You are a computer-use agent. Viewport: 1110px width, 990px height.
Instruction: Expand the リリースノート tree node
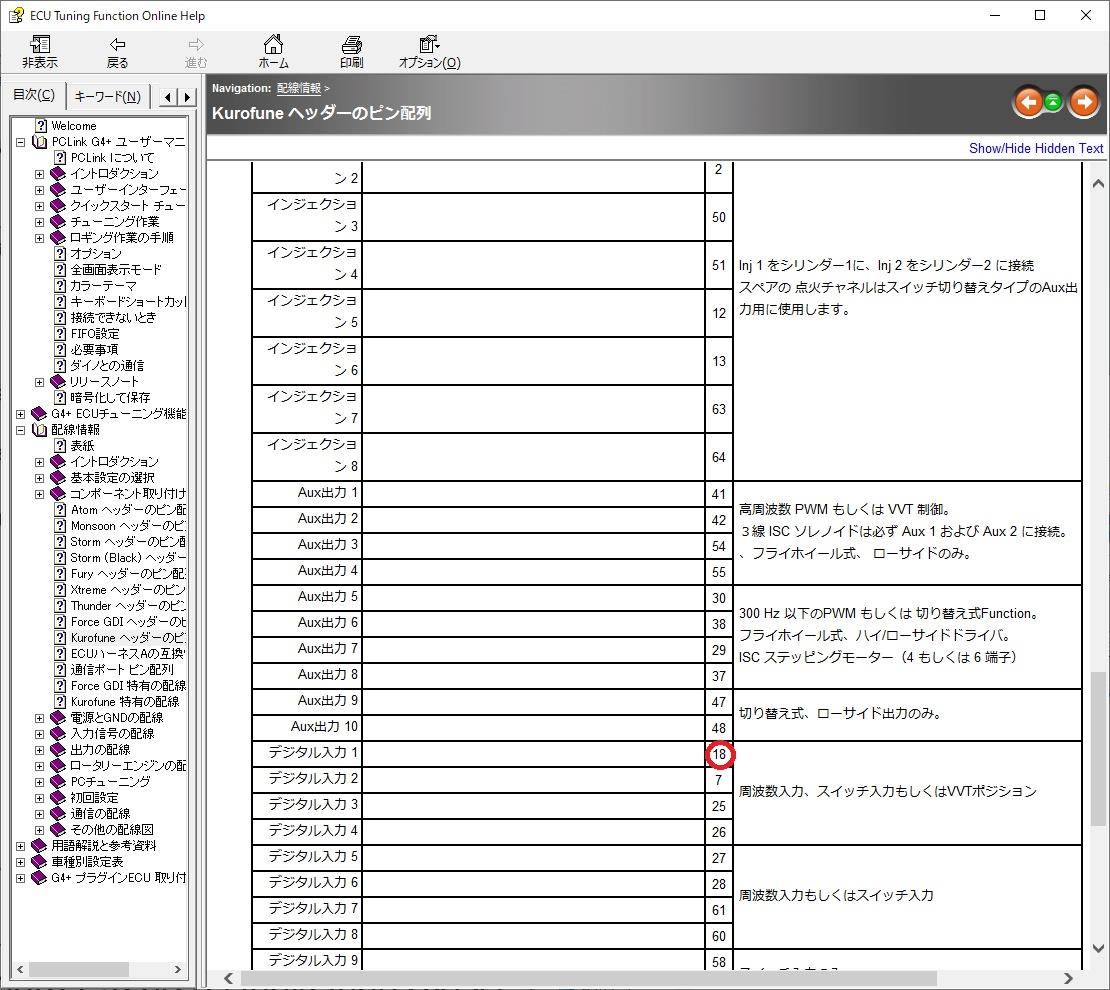coord(40,382)
